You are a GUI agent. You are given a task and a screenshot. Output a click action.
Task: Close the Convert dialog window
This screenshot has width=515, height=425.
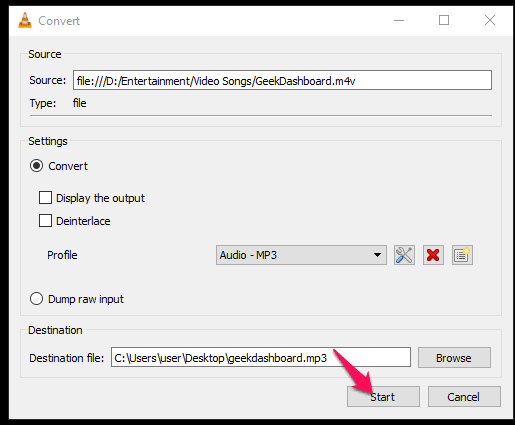490,20
